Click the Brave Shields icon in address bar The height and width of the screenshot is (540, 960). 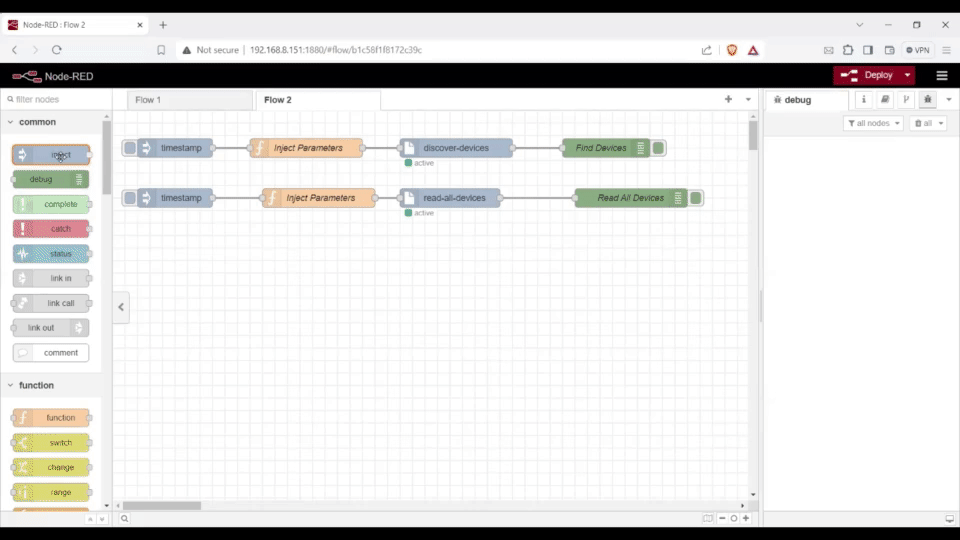pos(732,50)
